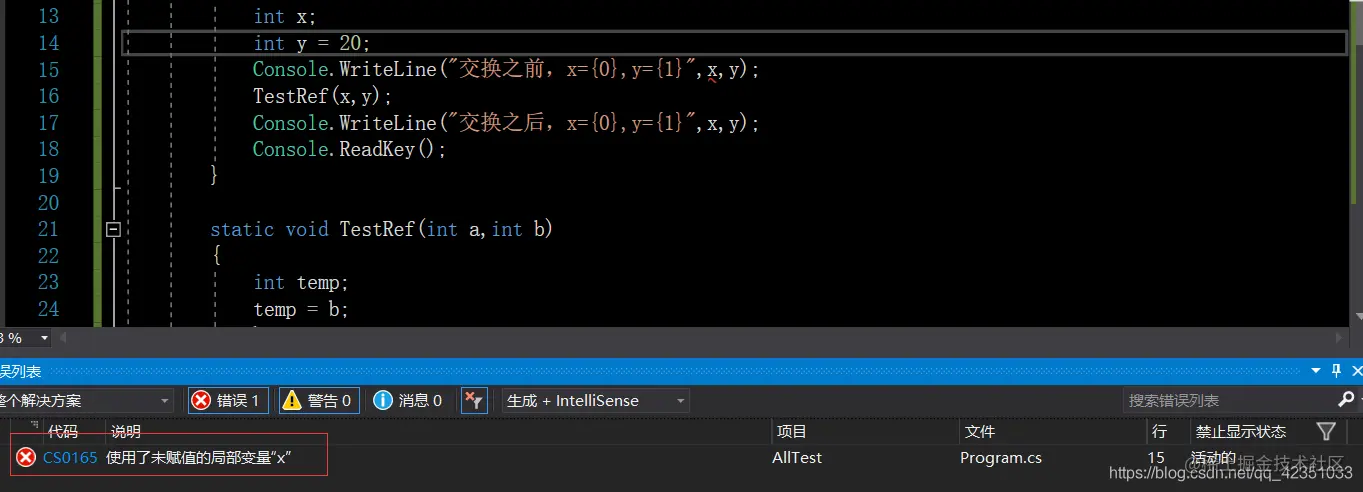Image resolution: width=1363 pixels, height=492 pixels.
Task: Toggle the 错误 1 errors filter
Action: point(228,400)
